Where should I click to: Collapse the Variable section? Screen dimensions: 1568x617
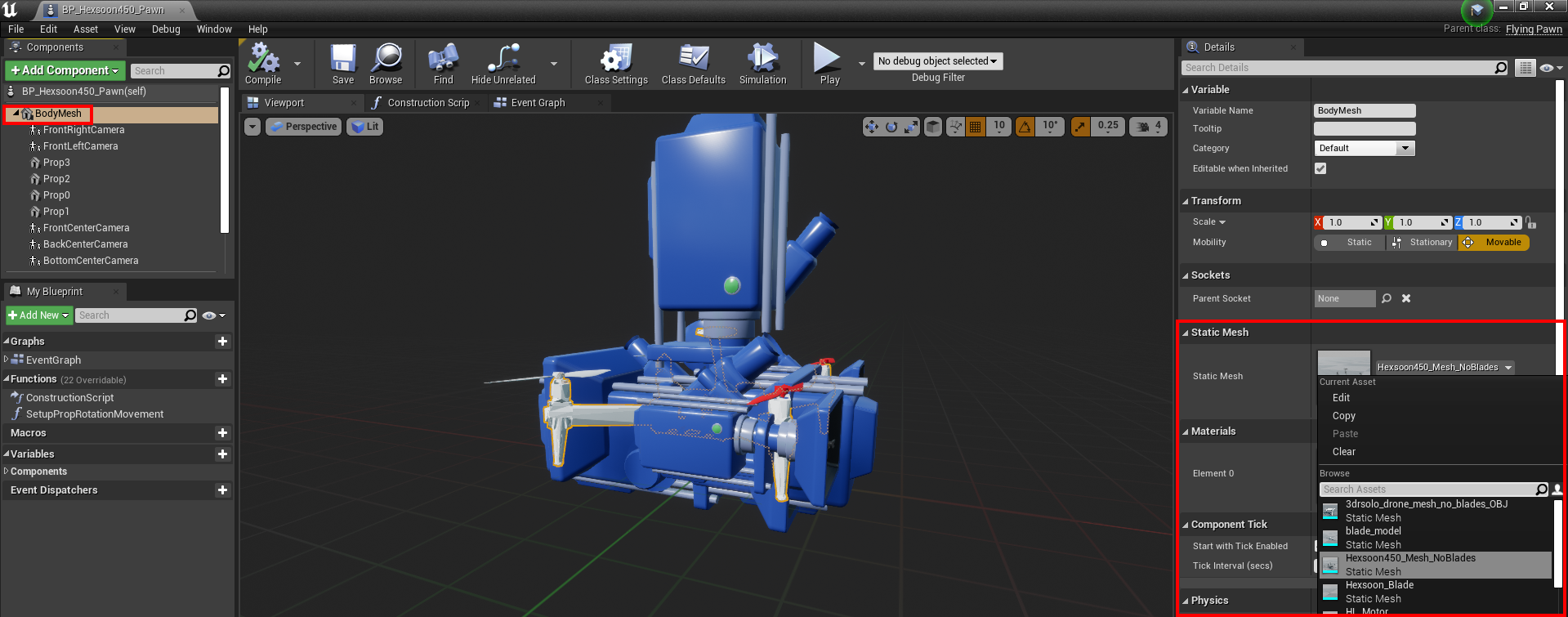pyautogui.click(x=1186, y=90)
